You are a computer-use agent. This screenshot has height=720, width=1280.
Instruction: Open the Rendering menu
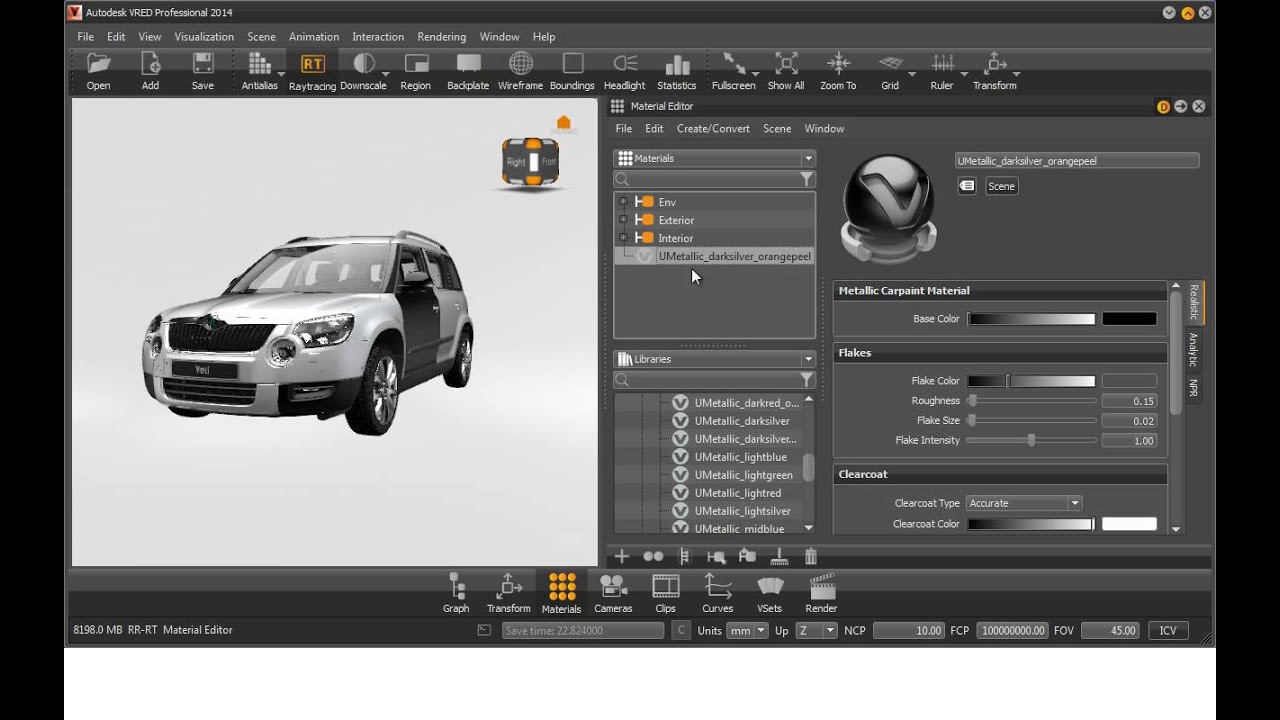click(442, 37)
